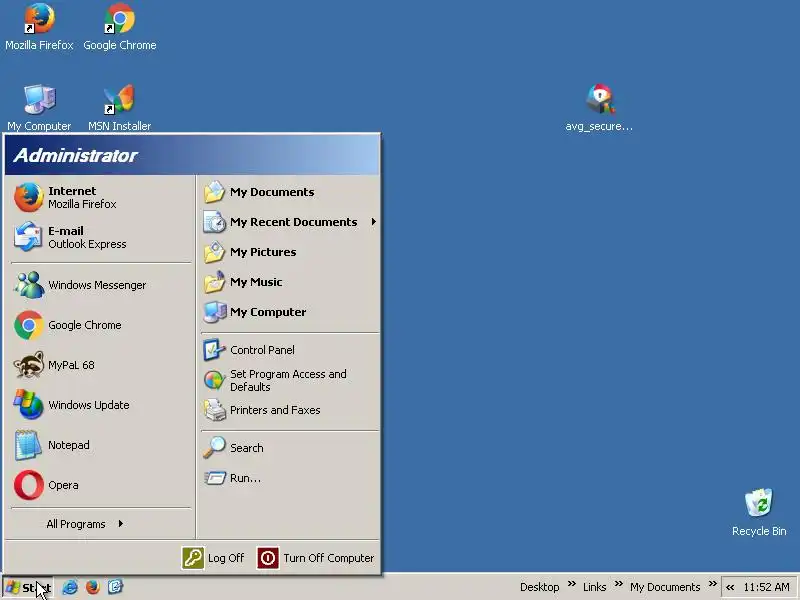Launch Notepad from Start menu
800x600 pixels.
coord(100,445)
